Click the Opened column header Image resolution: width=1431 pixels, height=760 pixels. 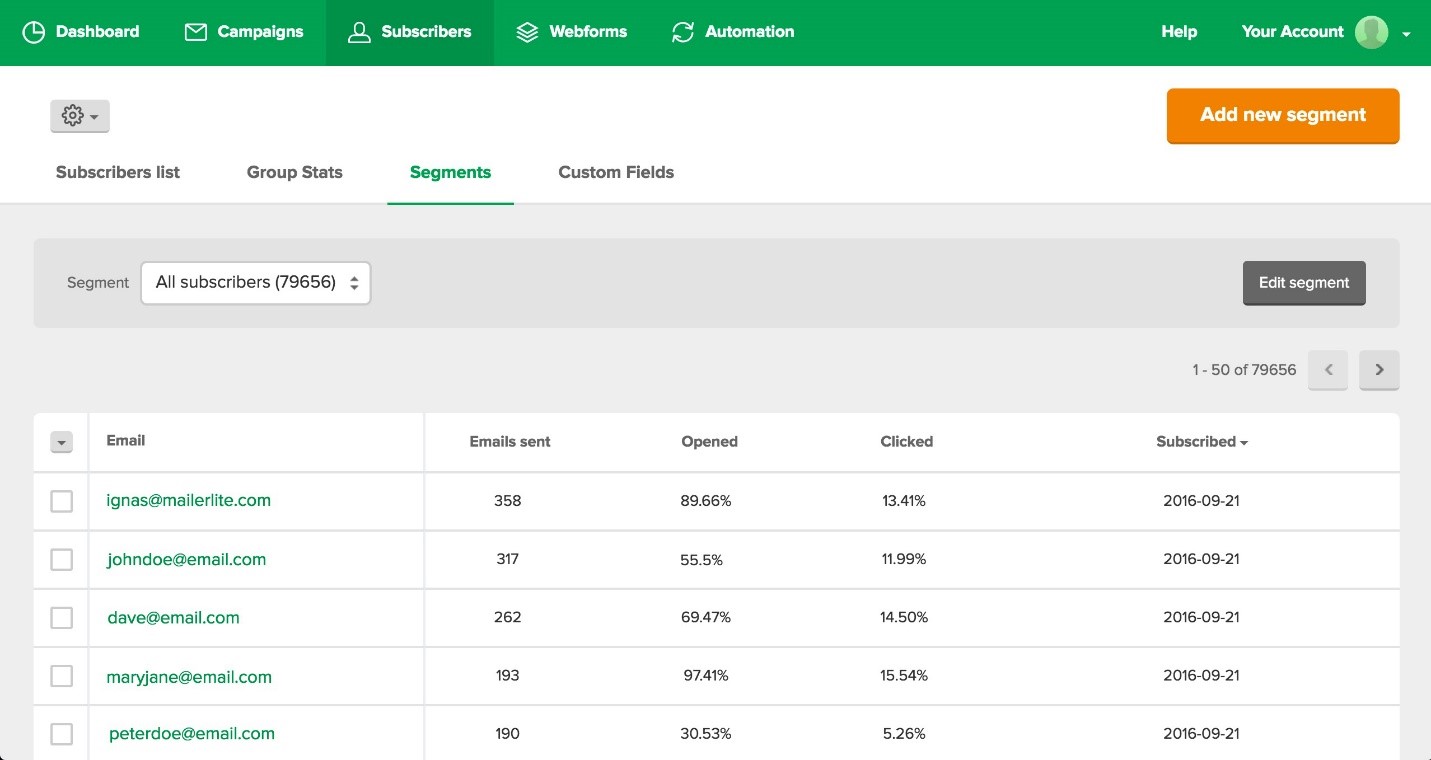[710, 441]
